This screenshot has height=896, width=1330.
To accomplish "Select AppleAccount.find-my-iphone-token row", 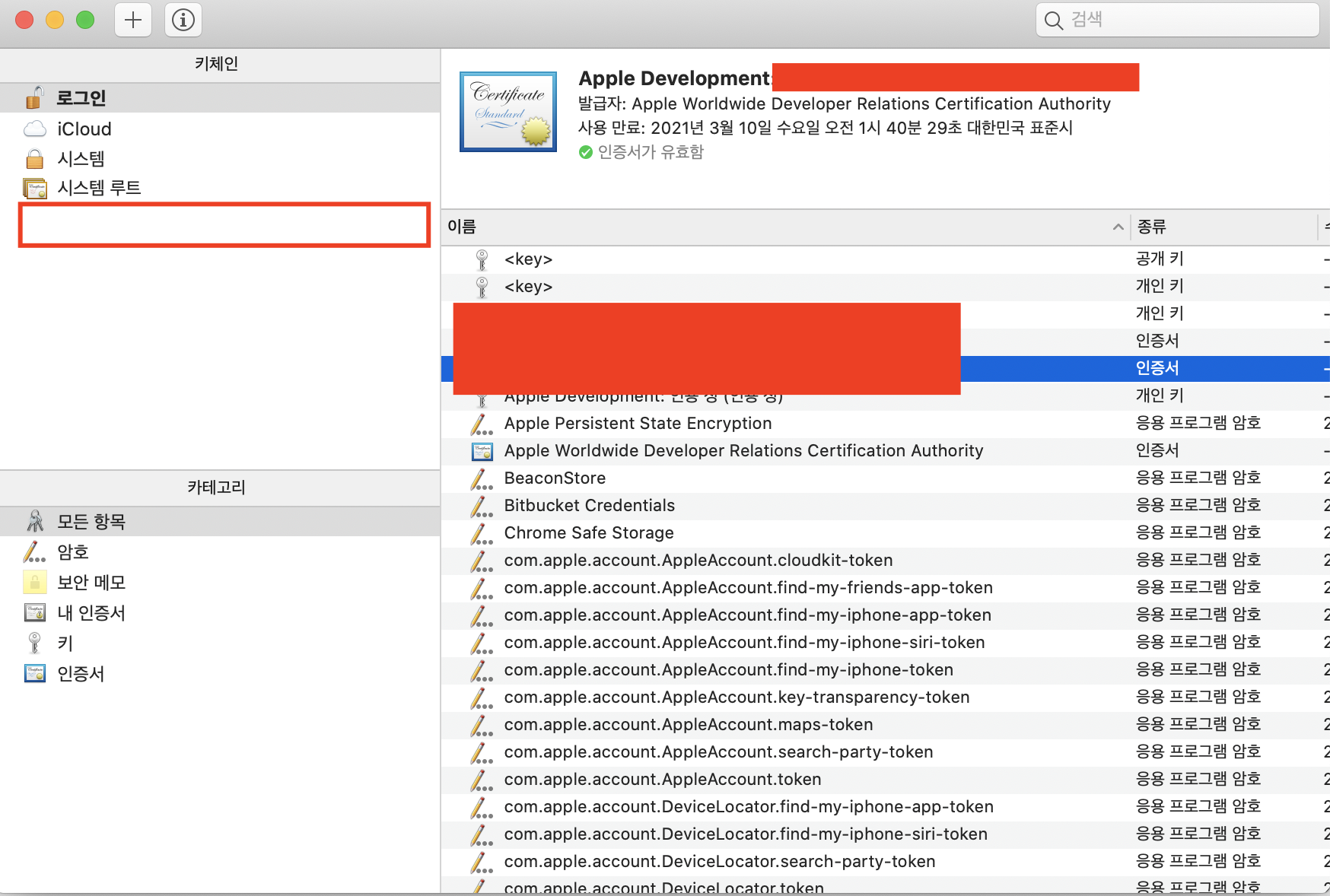I will click(886, 670).
